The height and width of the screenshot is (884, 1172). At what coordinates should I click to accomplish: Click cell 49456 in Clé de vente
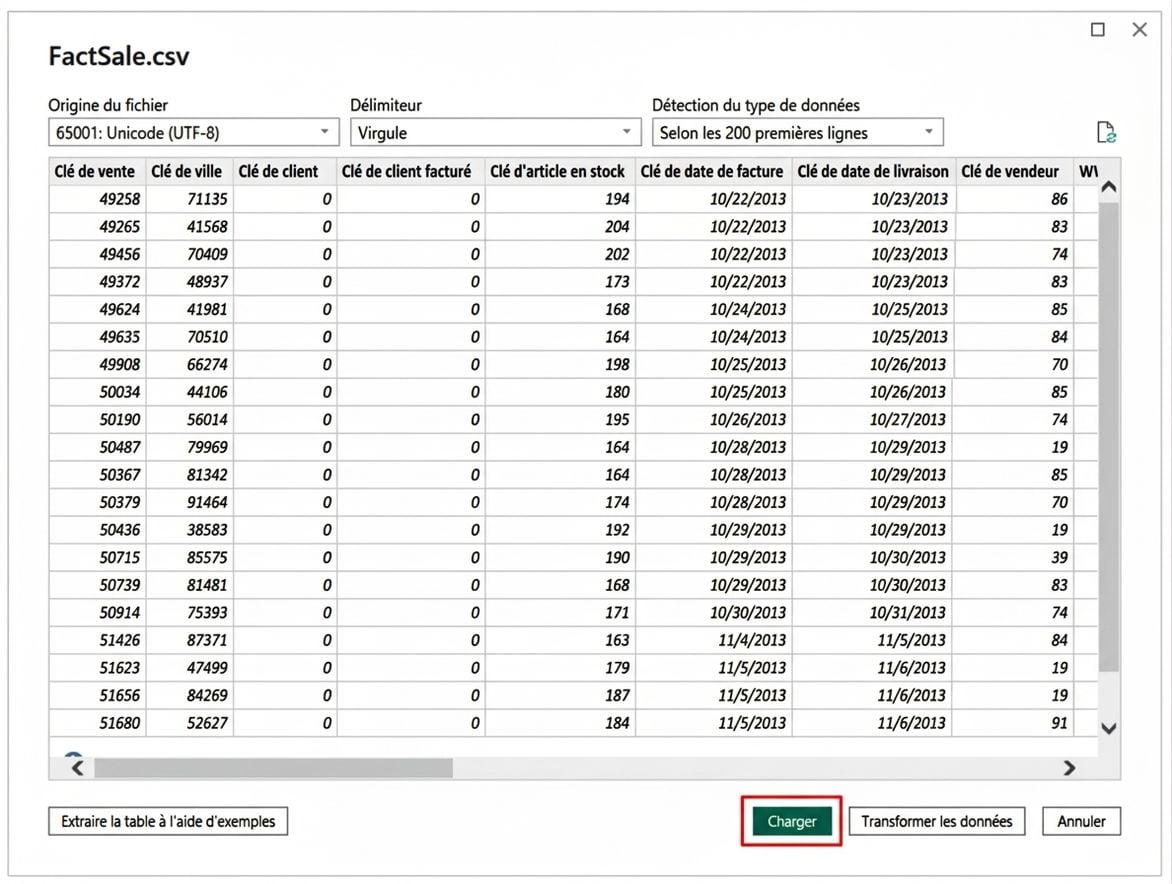97,254
